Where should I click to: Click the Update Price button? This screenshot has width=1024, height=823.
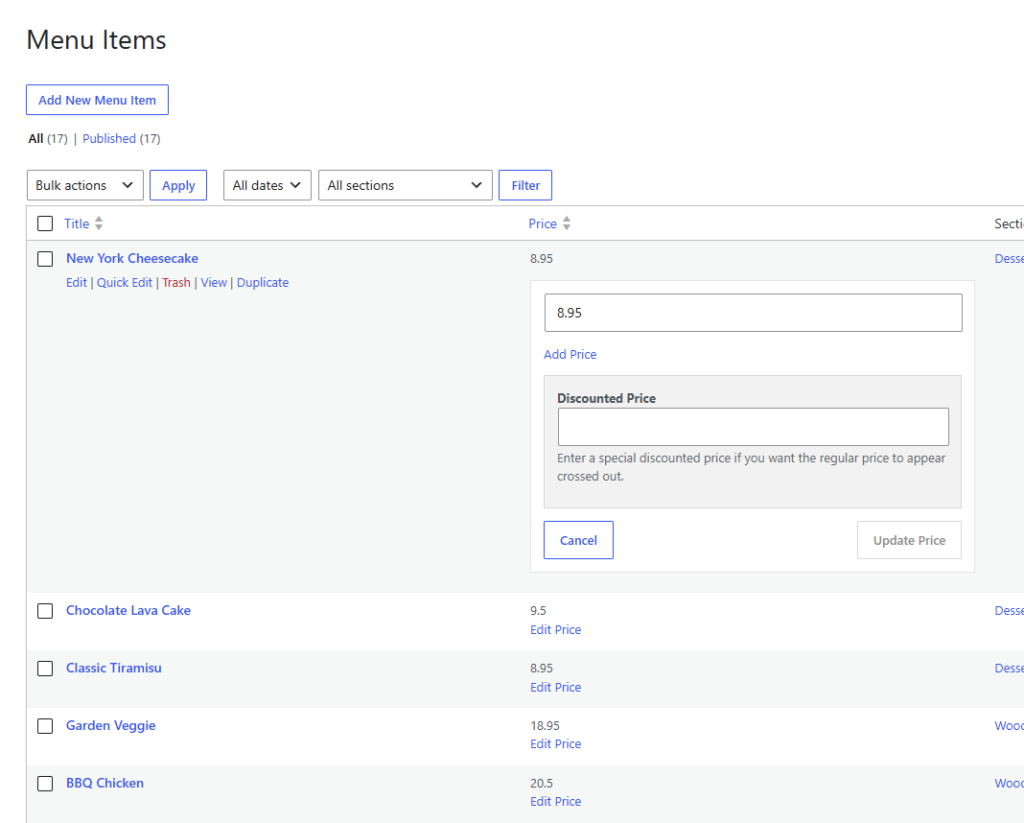pyautogui.click(x=909, y=540)
